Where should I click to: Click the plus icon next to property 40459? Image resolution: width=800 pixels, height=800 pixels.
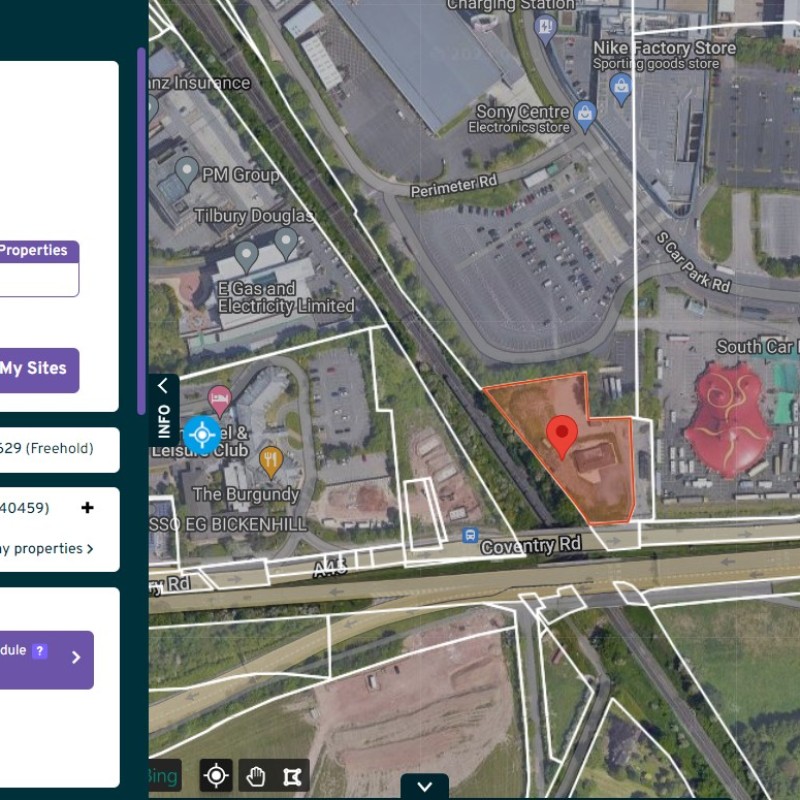[x=87, y=507]
